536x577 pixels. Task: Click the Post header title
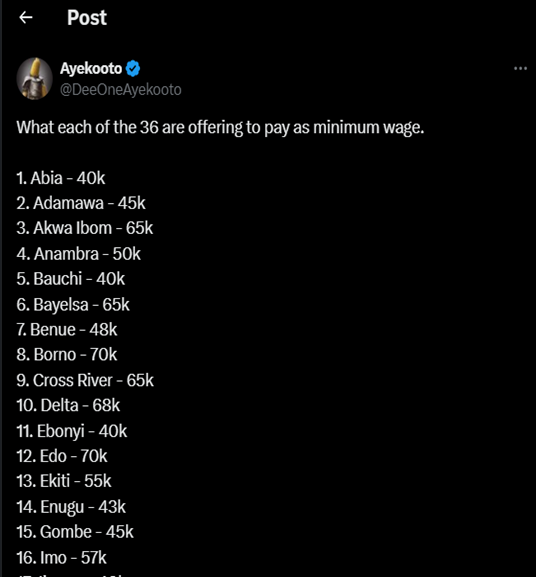point(87,18)
